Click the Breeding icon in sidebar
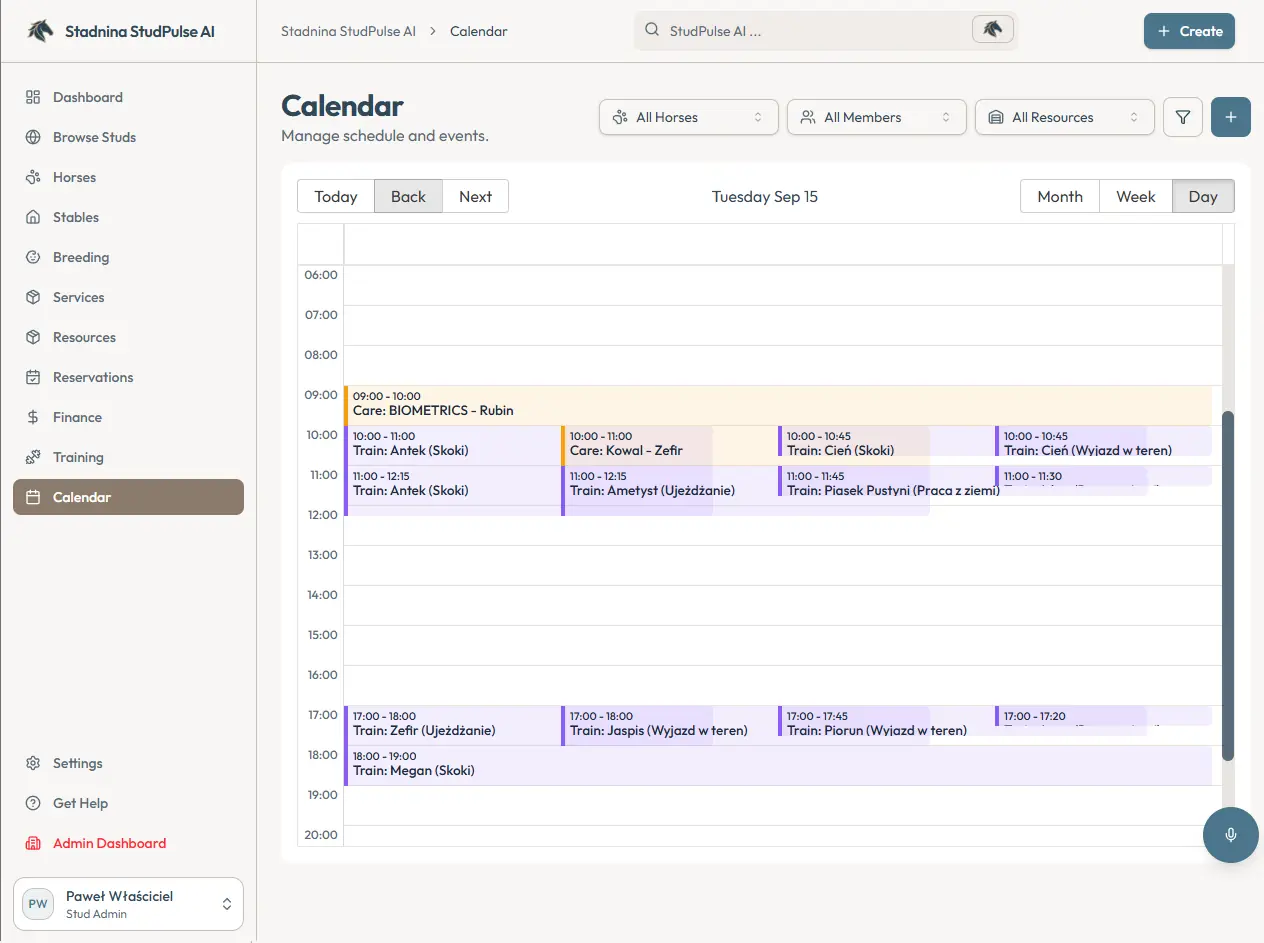The width and height of the screenshot is (1264, 943). click(33, 257)
